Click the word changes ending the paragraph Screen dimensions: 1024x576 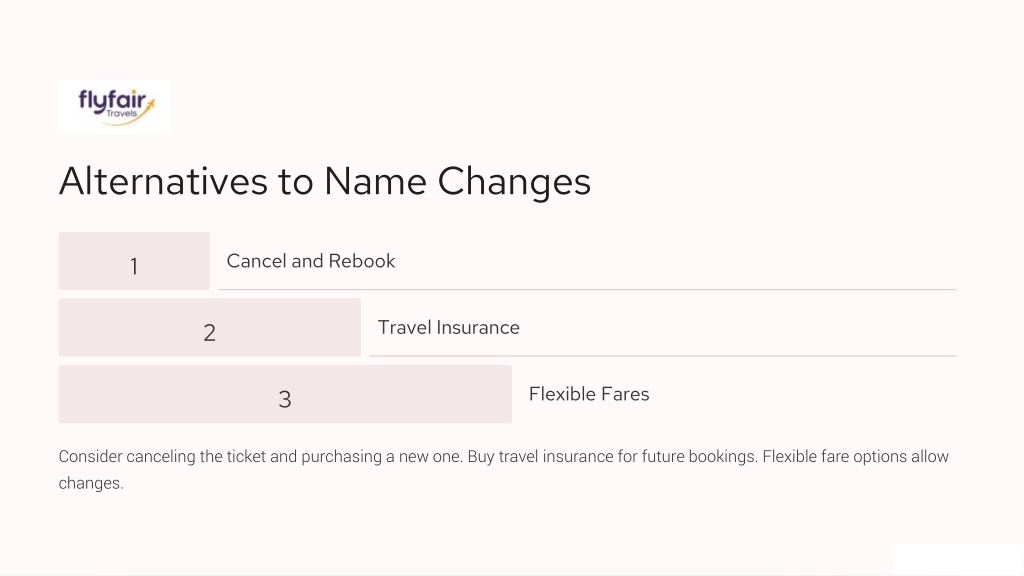tap(91, 483)
